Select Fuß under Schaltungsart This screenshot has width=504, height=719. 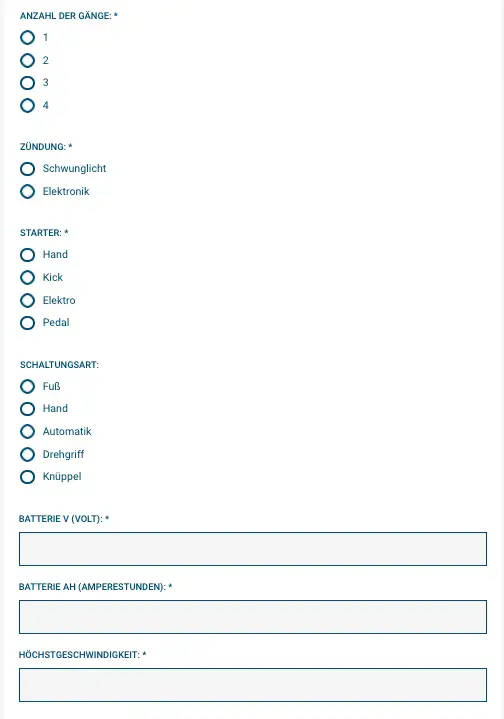pyautogui.click(x=28, y=386)
